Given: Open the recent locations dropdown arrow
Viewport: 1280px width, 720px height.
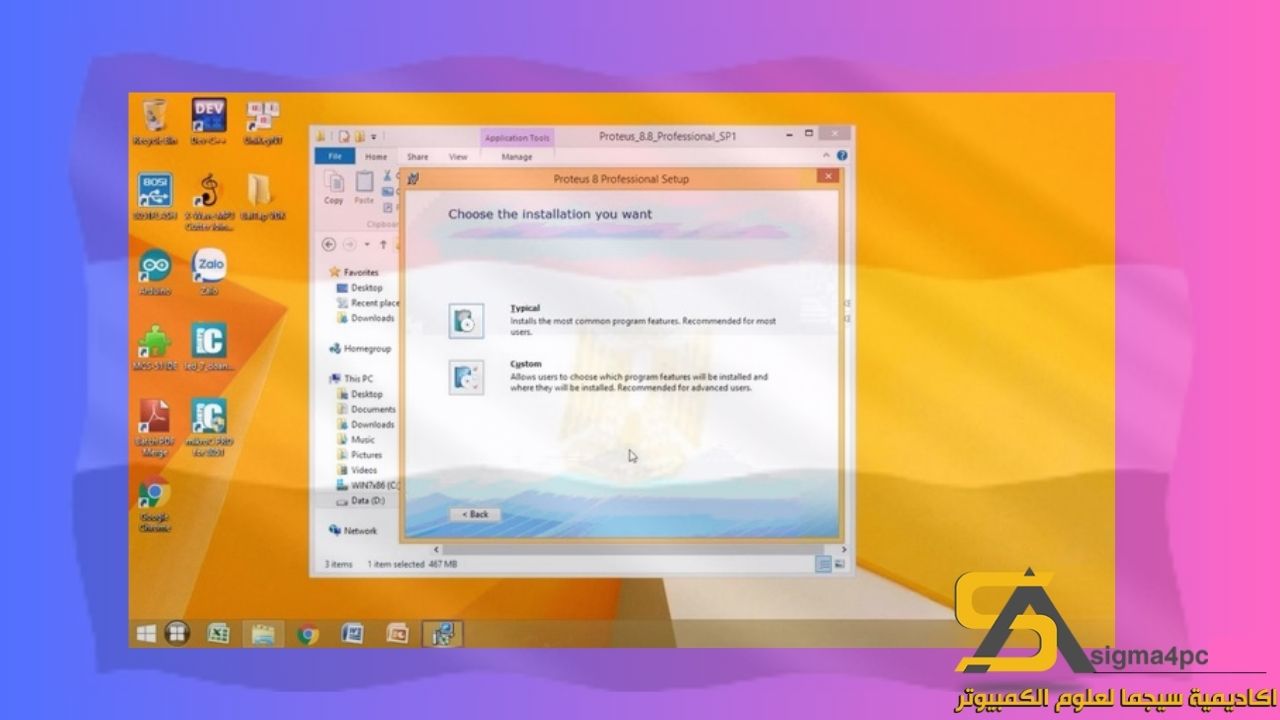Looking at the screenshot, I should pyautogui.click(x=367, y=244).
